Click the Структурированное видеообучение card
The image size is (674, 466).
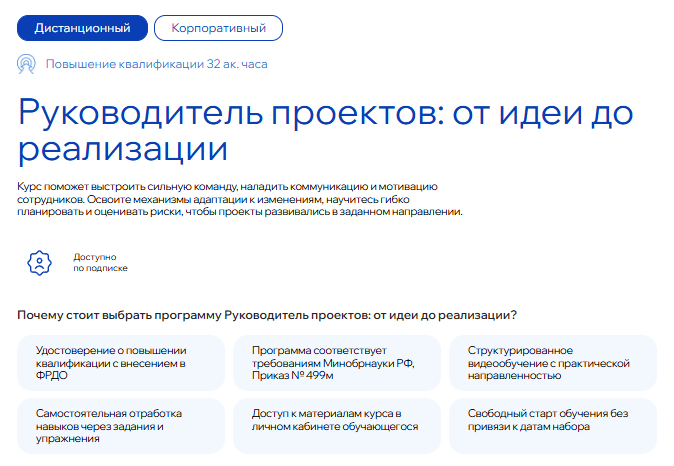point(553,362)
